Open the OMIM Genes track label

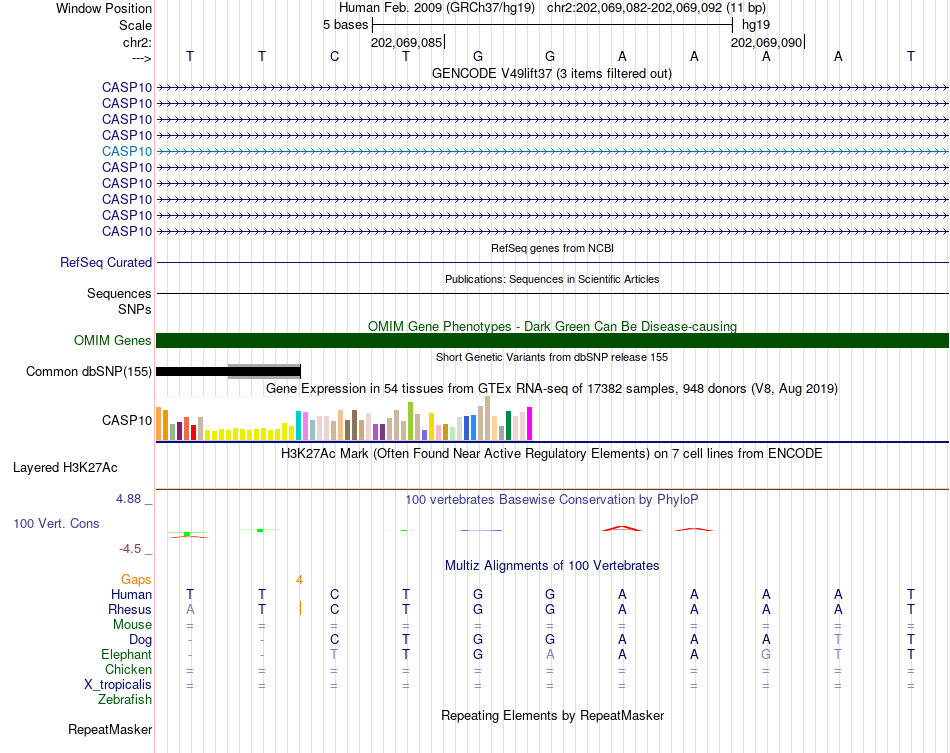pos(112,340)
